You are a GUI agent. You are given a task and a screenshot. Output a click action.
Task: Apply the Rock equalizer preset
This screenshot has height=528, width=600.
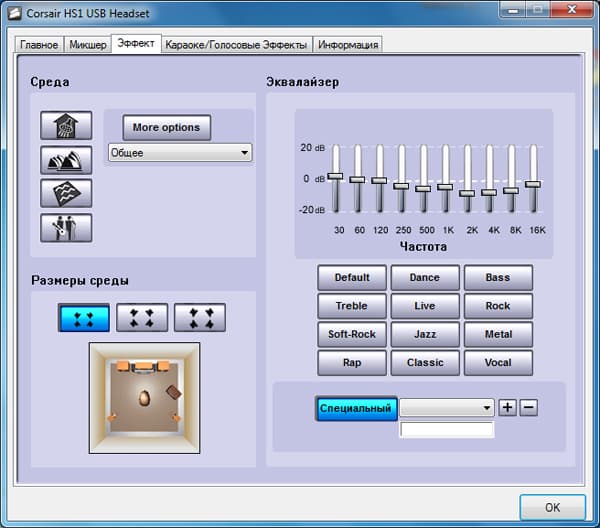498,306
